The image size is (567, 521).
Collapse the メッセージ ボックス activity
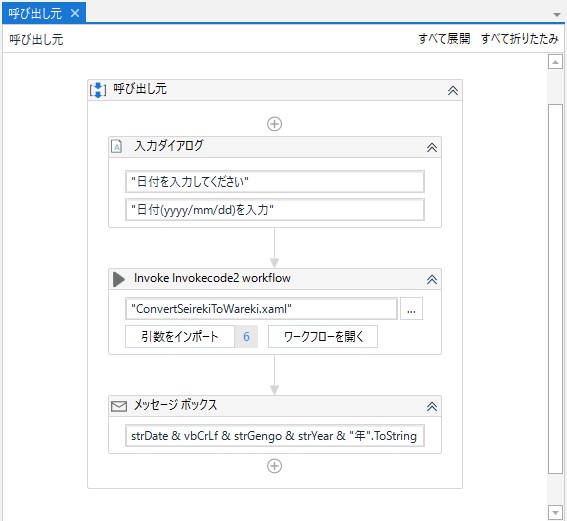[x=432, y=407]
